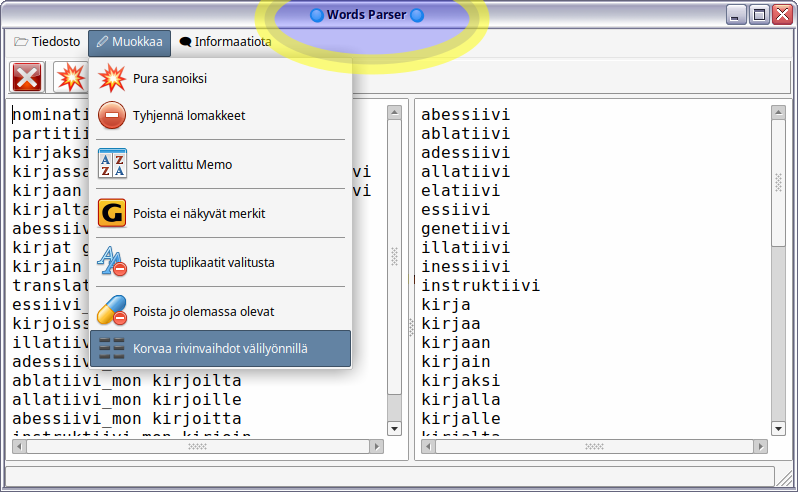
Task: Click the AZ sort icon in menu
Action: coord(112,164)
